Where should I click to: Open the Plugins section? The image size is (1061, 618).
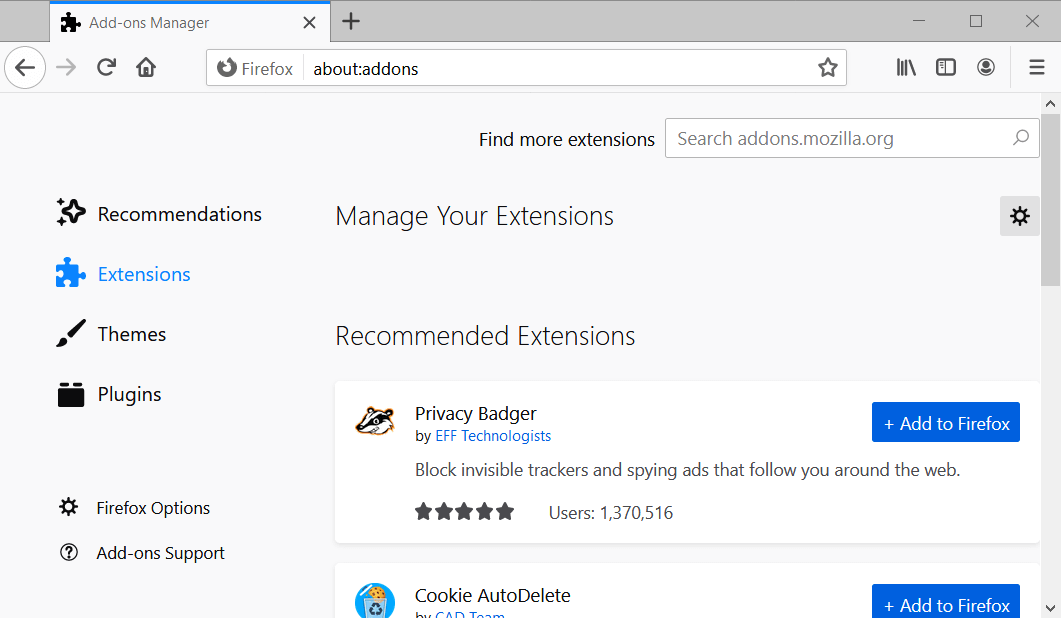pyautogui.click(x=128, y=394)
